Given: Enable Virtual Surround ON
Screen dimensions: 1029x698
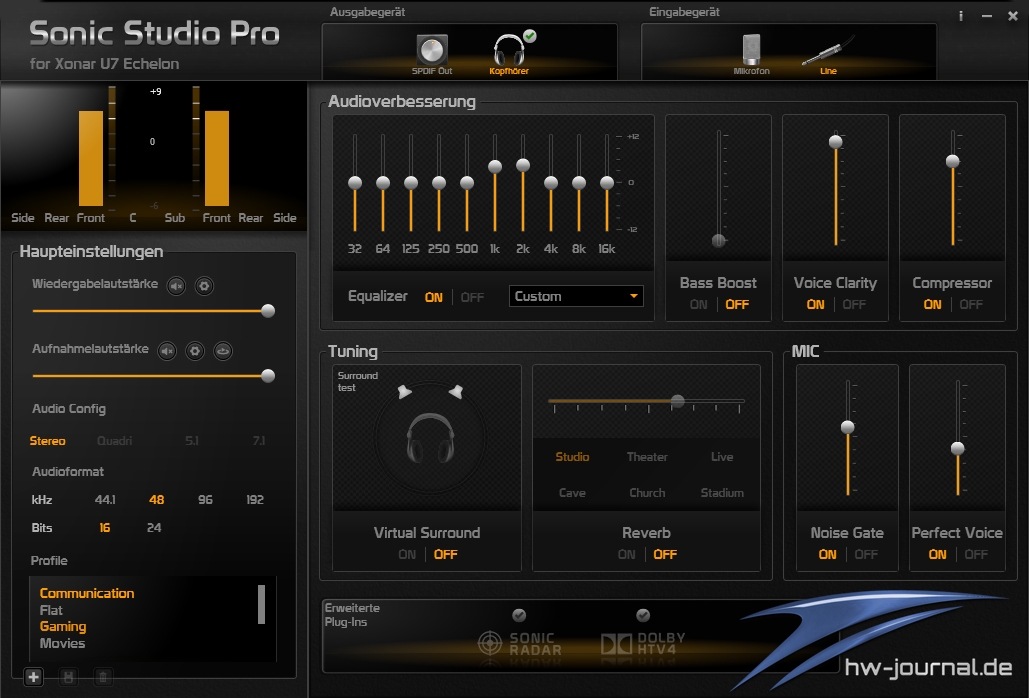Looking at the screenshot, I should (407, 555).
